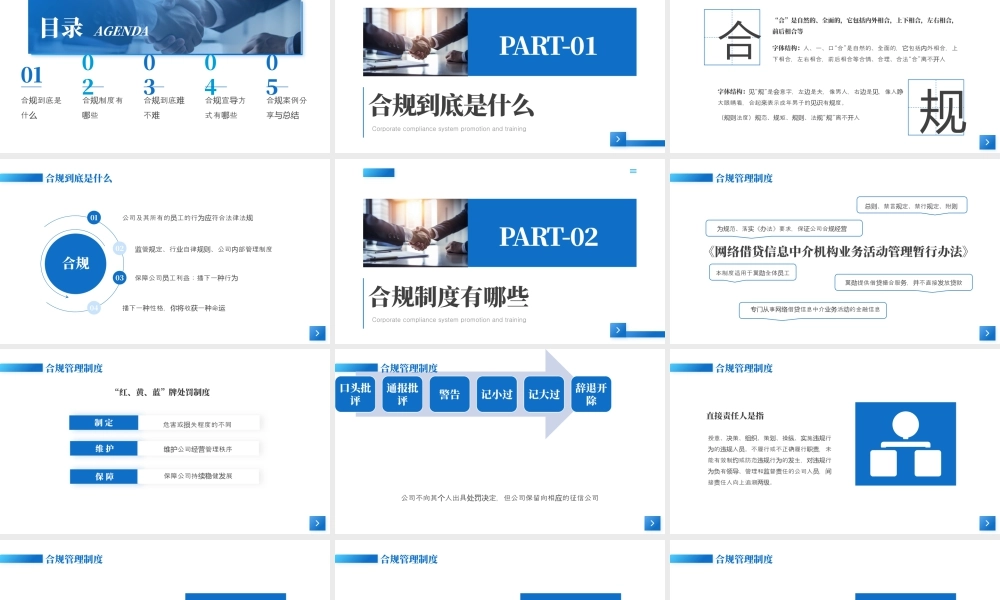This screenshot has width=1000, height=600.
Task: Click the arrow icon on the PART-01 slide
Action: coord(617,139)
